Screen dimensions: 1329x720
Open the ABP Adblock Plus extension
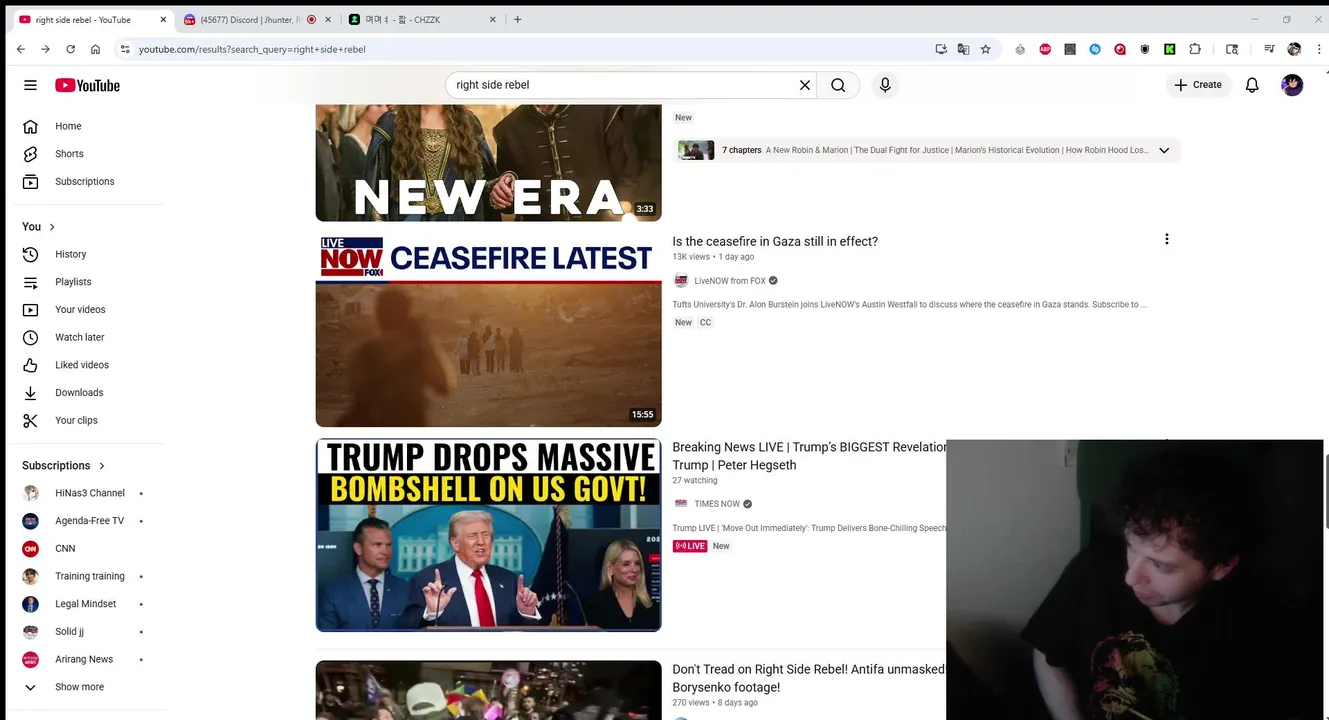[1045, 49]
